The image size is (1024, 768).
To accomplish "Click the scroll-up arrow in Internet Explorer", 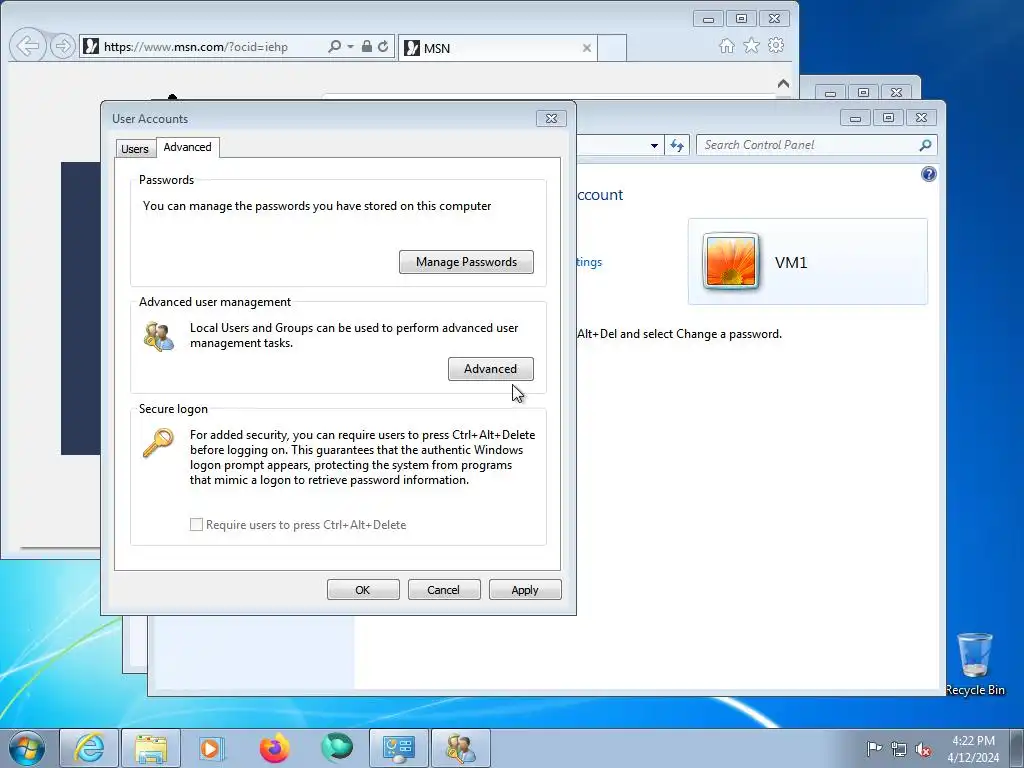I will [x=783, y=84].
